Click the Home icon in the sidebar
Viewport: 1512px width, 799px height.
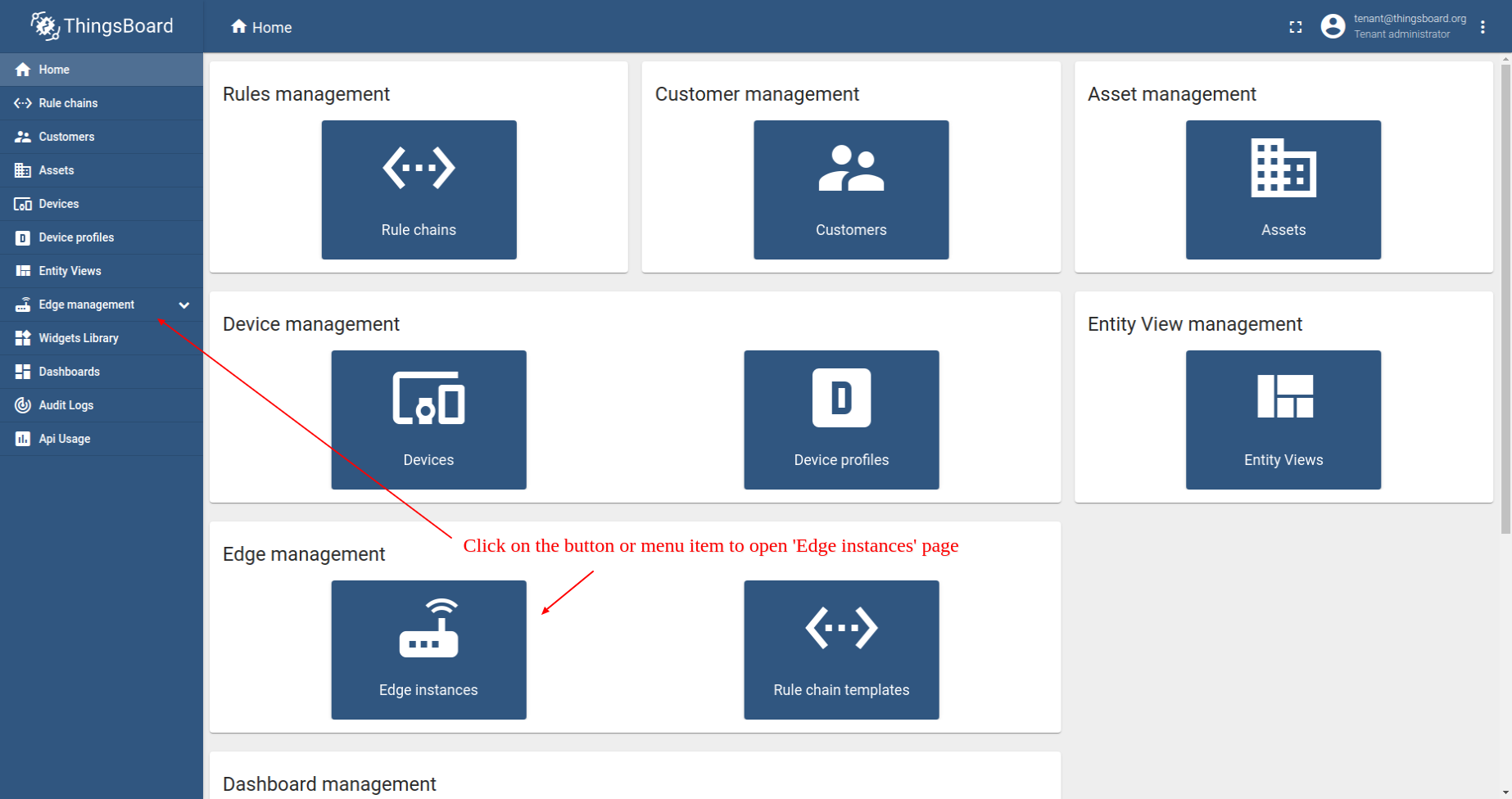point(23,70)
